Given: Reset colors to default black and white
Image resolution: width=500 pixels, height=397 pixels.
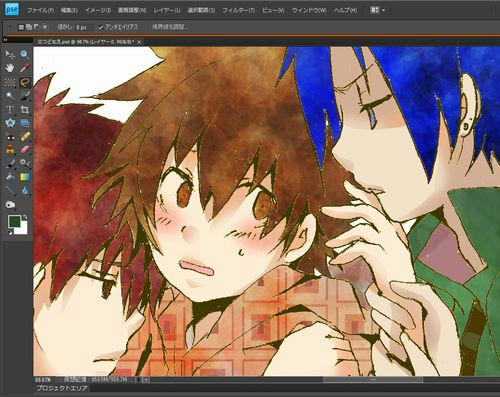Looking at the screenshot, I should point(10,232).
